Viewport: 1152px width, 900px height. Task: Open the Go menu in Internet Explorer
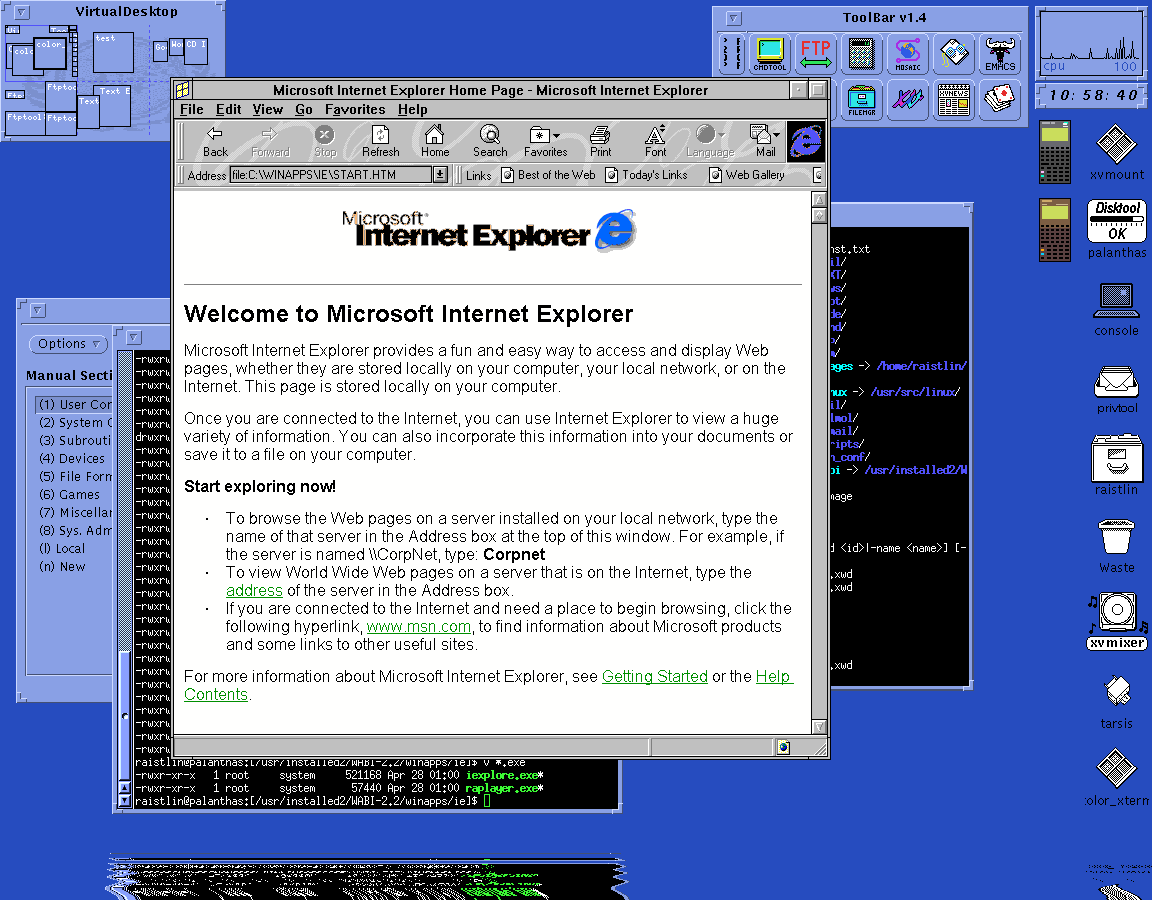303,109
